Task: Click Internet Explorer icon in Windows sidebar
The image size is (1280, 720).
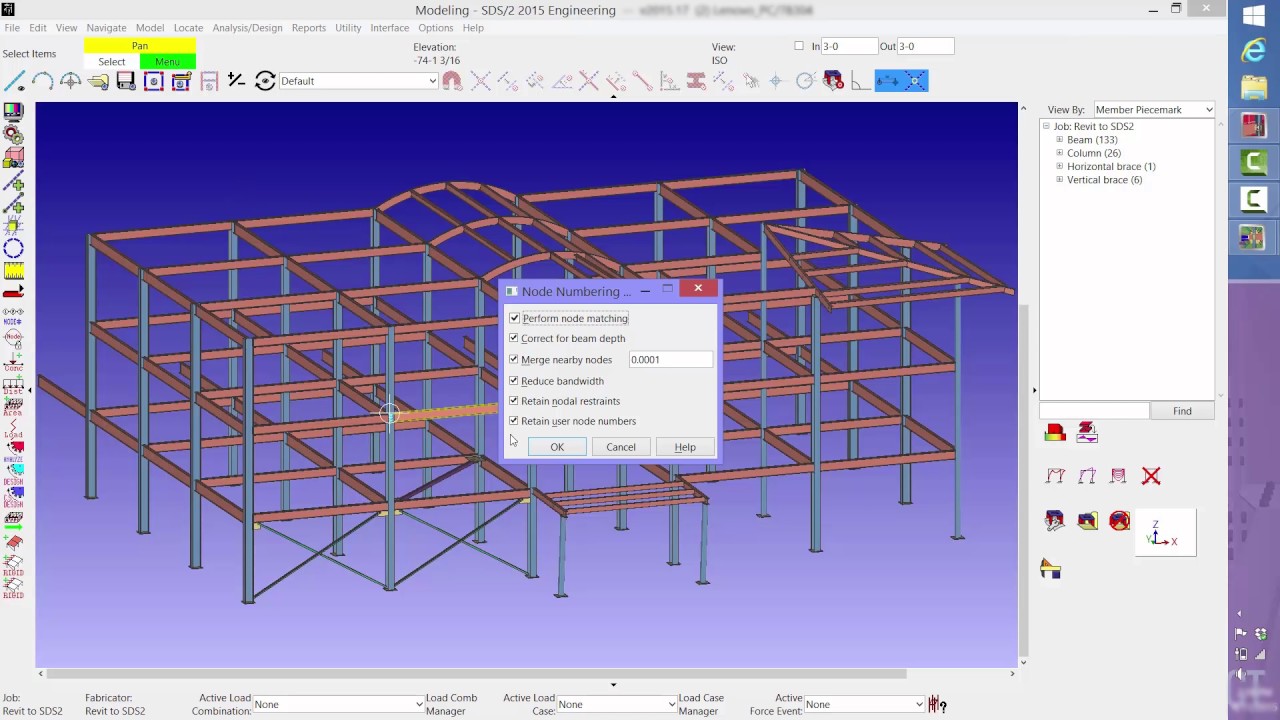Action: [1253, 52]
